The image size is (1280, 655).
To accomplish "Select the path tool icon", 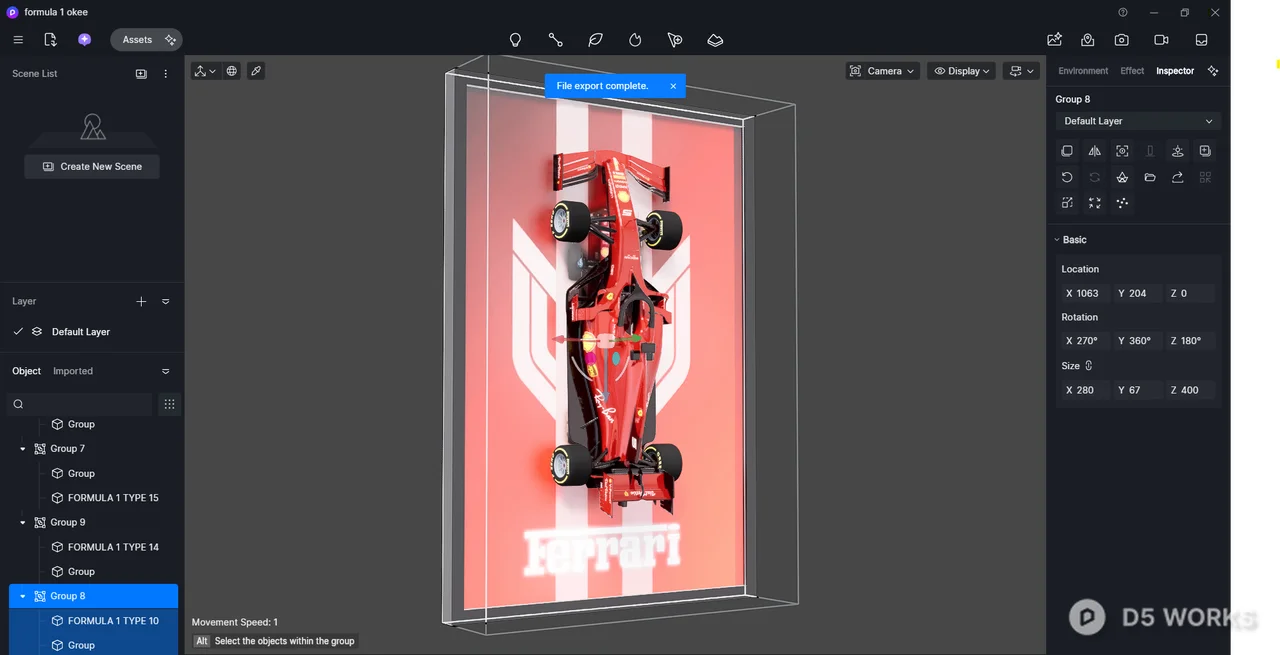I will (555, 40).
